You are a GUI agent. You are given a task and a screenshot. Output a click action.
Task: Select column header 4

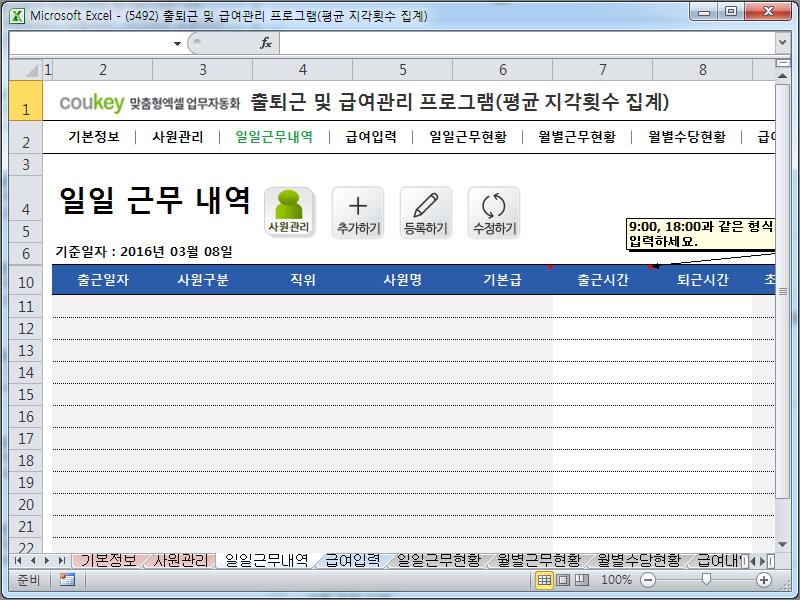point(303,69)
